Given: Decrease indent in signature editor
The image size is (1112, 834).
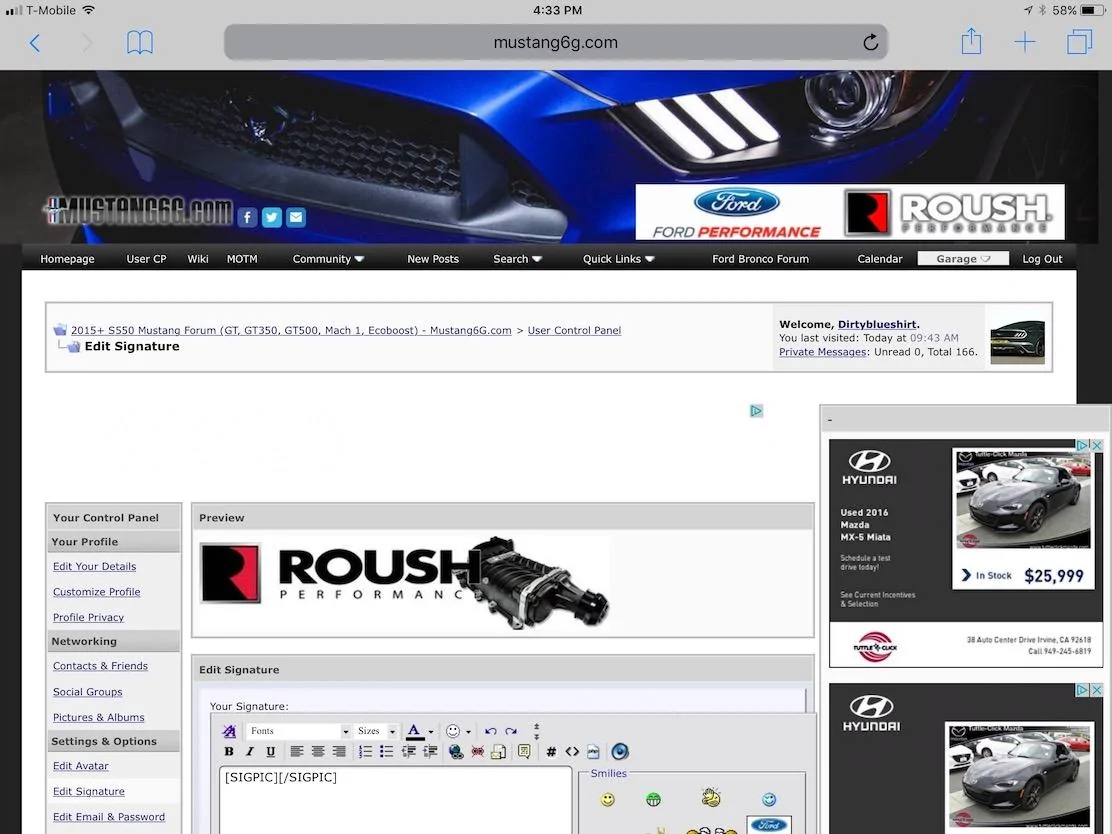Looking at the screenshot, I should [x=408, y=752].
